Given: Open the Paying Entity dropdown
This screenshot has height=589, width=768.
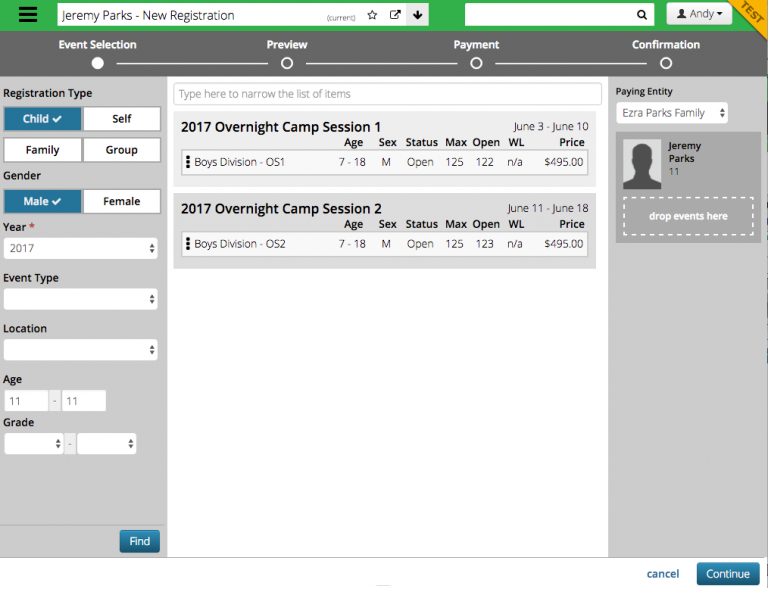Looking at the screenshot, I should [672, 113].
